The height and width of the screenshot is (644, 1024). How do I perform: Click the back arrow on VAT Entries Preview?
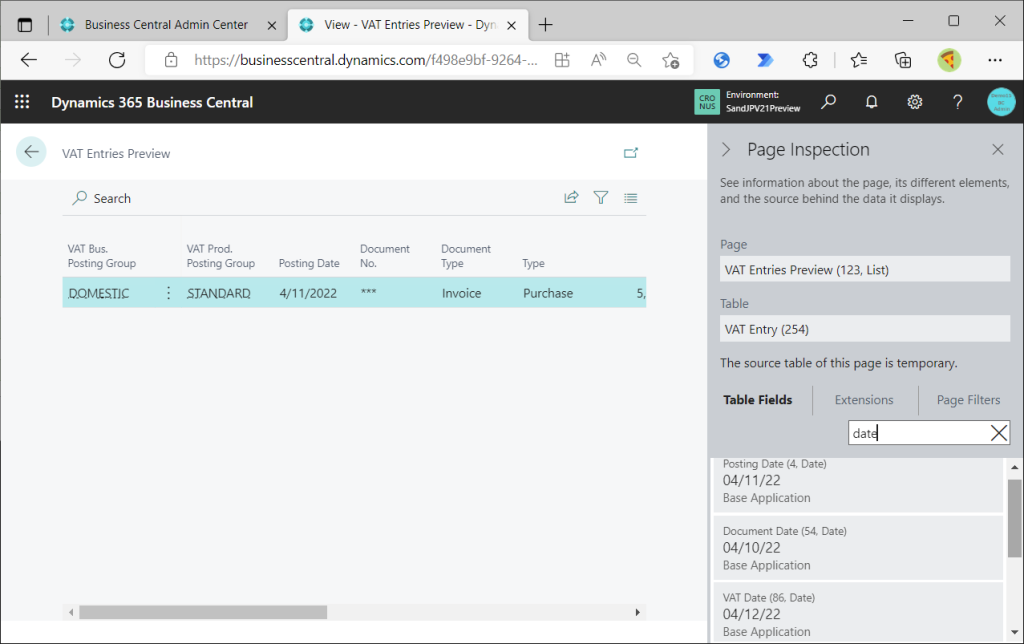click(31, 152)
